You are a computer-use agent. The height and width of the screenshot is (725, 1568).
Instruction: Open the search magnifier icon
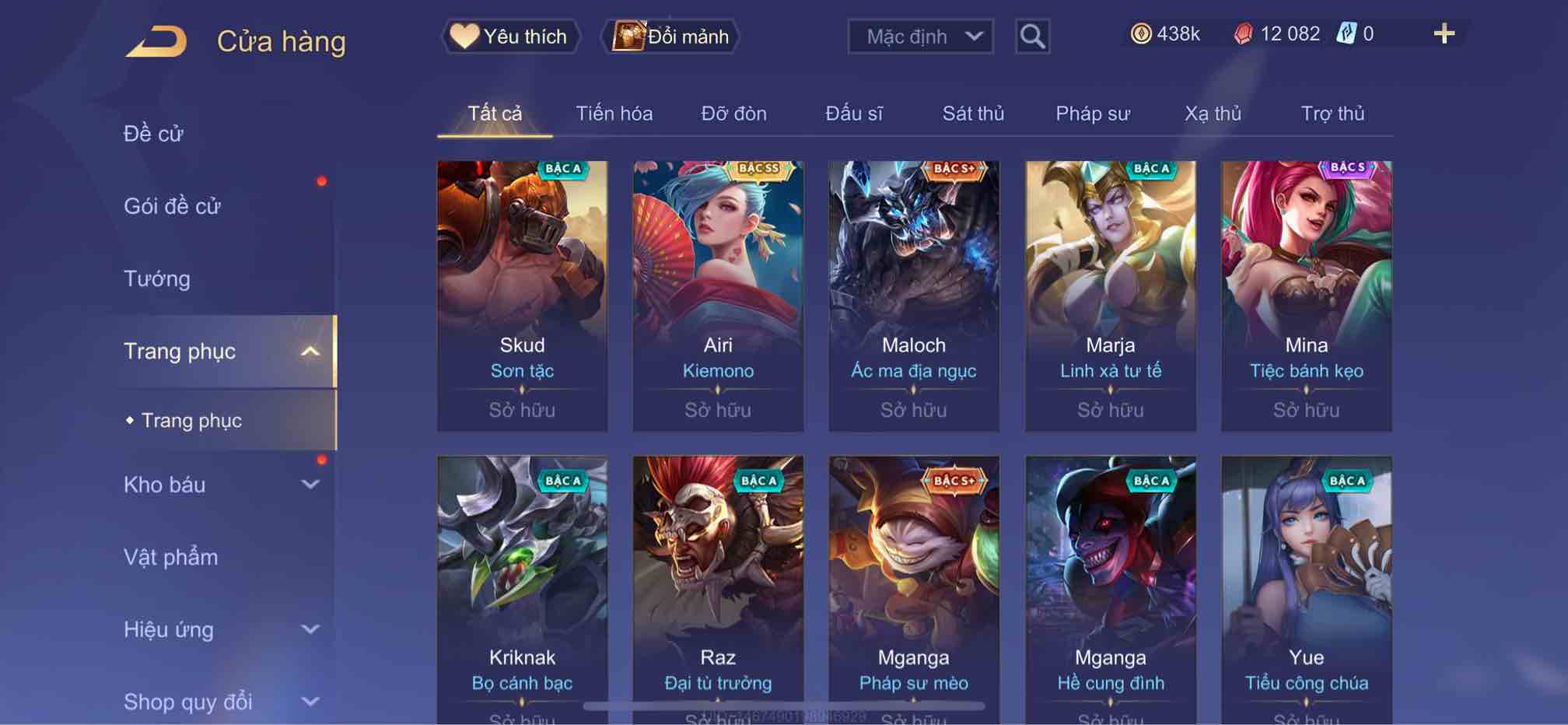coord(1032,36)
